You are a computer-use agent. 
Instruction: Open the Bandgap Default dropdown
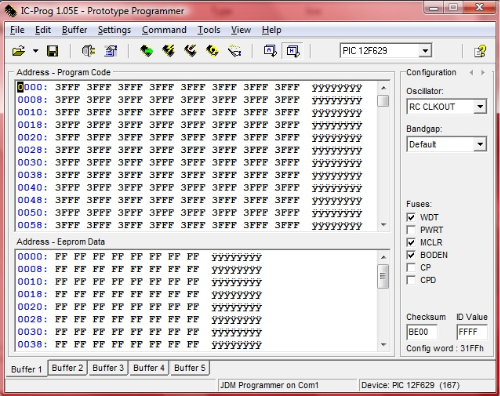coord(480,144)
